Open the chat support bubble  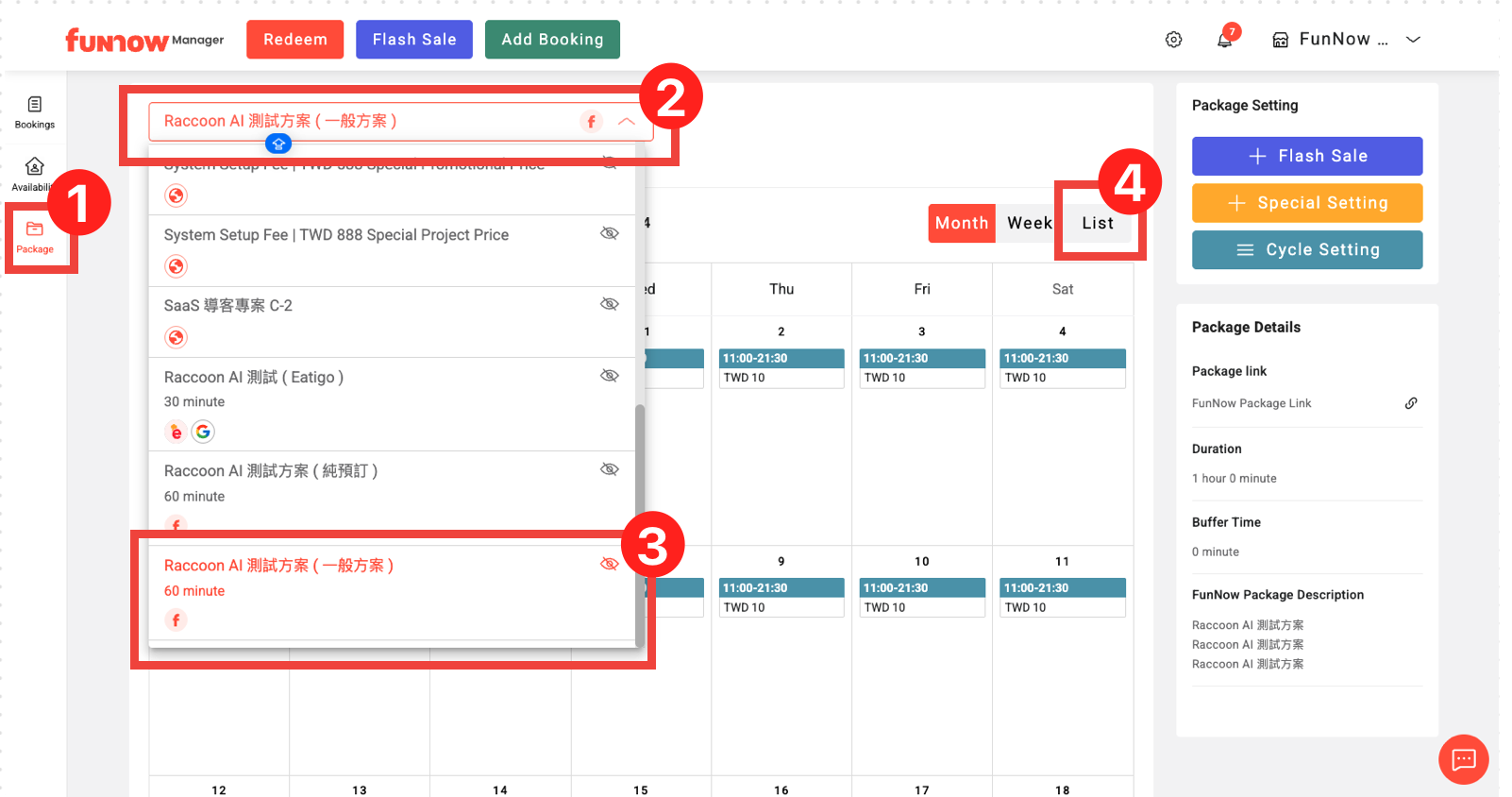(x=1463, y=759)
